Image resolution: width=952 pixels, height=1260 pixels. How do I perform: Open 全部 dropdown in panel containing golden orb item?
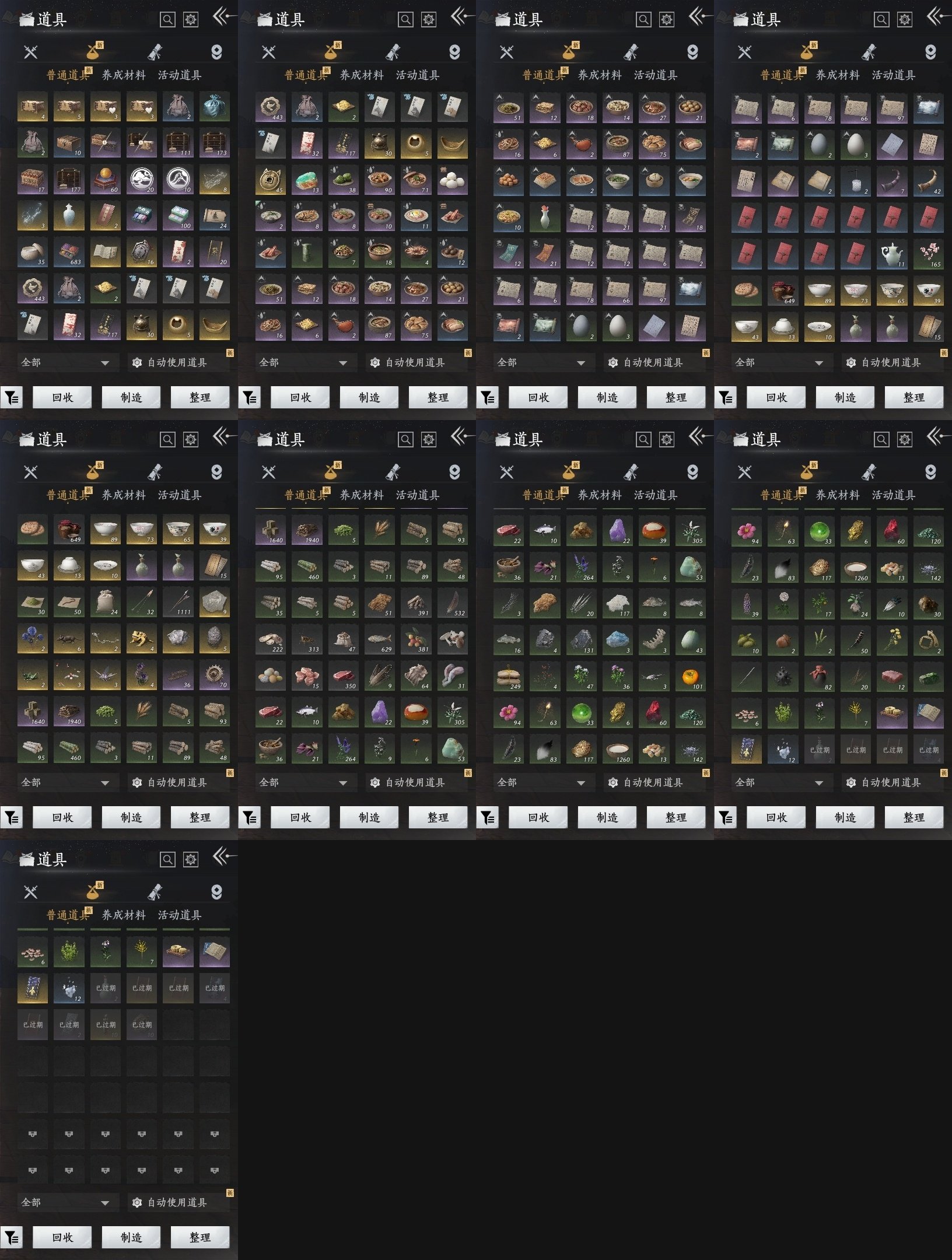point(65,362)
